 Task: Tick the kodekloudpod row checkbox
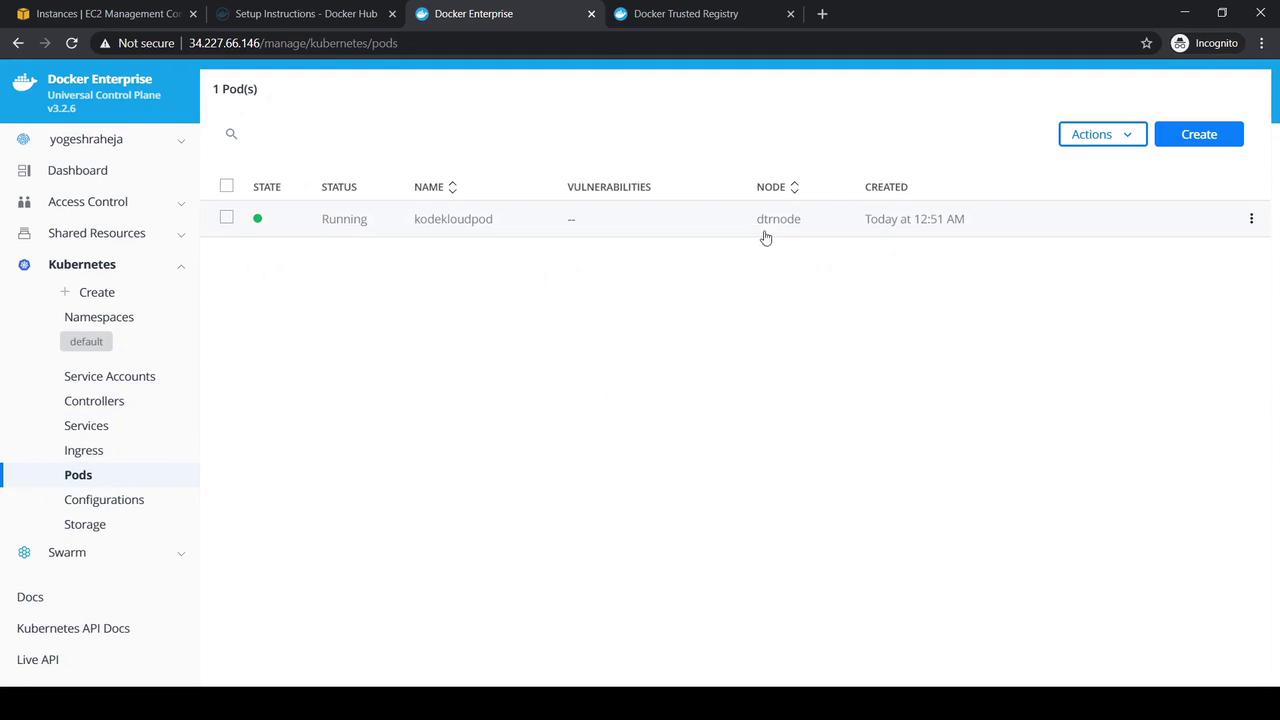(227, 218)
